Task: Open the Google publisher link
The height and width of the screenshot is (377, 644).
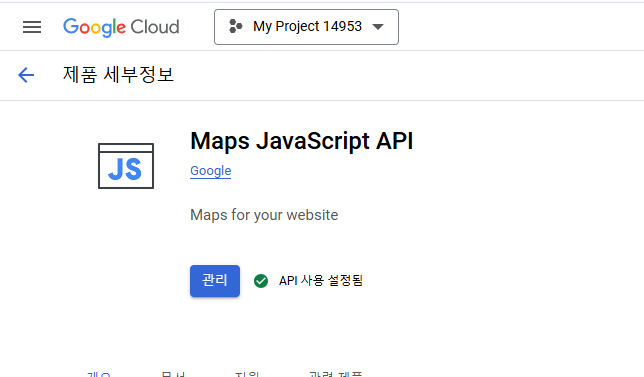Action: [210, 171]
